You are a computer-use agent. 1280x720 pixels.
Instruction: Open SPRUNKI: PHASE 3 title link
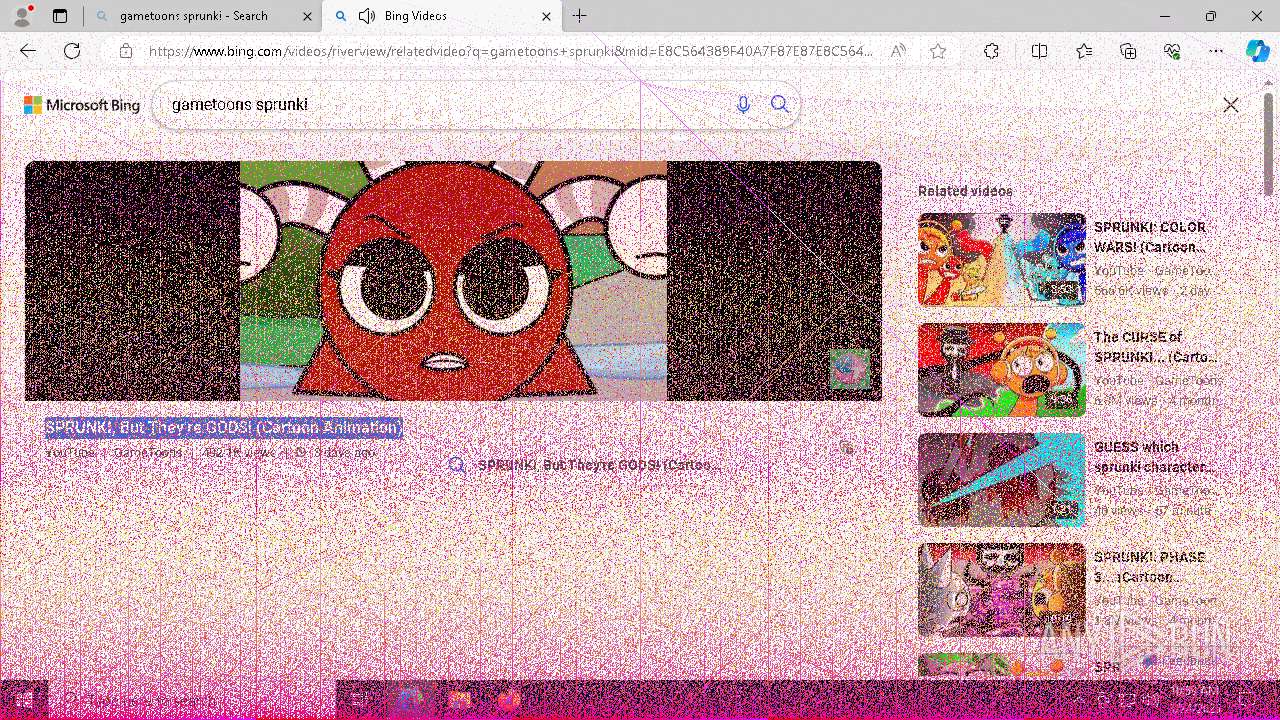1150,567
